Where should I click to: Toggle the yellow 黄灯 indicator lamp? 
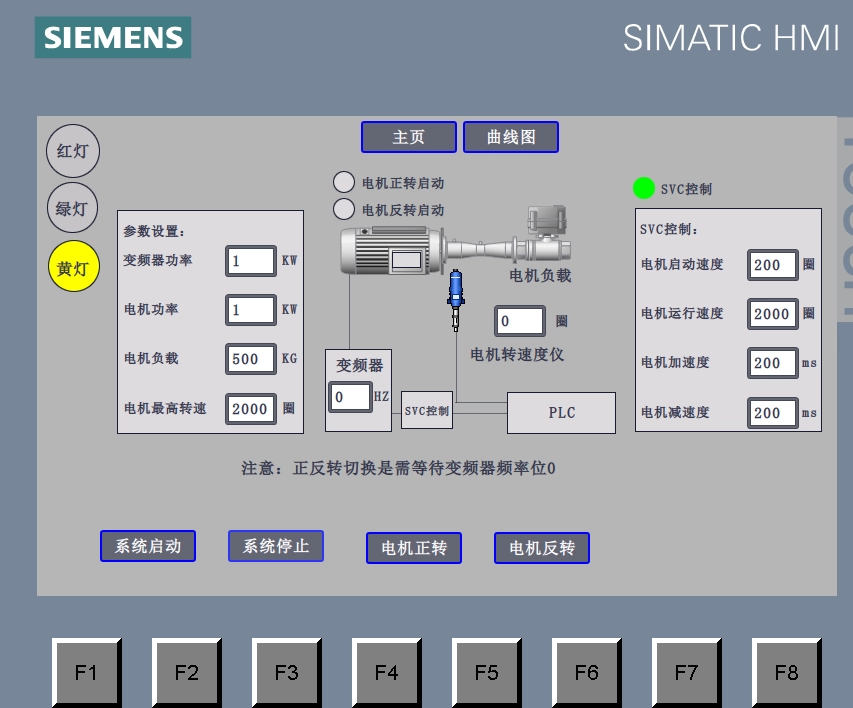coord(73,267)
